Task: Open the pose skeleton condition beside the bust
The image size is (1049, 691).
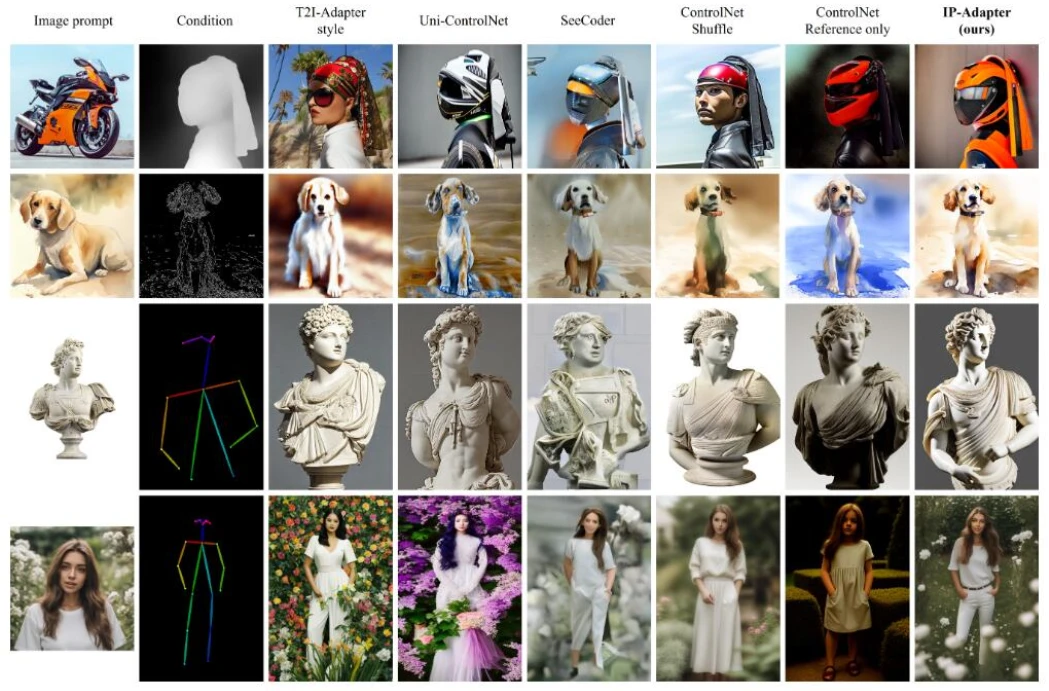Action: [201, 397]
